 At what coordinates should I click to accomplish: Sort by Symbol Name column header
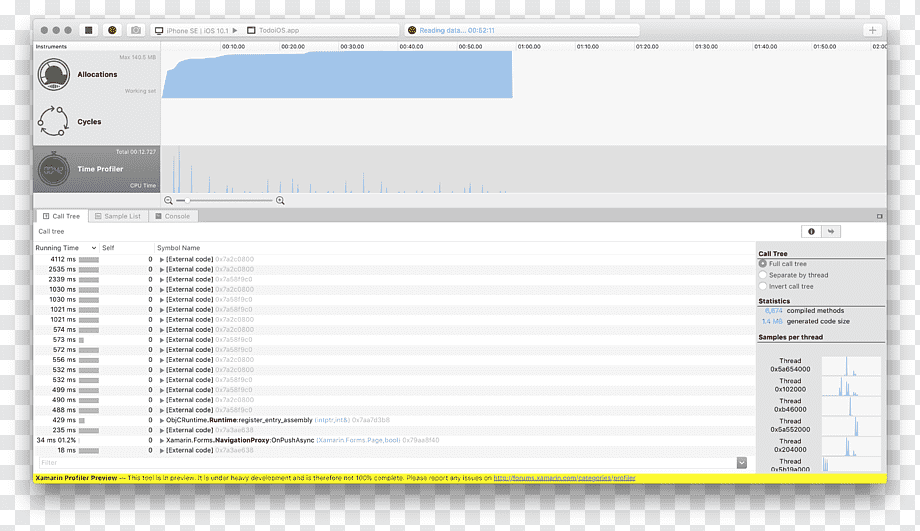tap(178, 248)
